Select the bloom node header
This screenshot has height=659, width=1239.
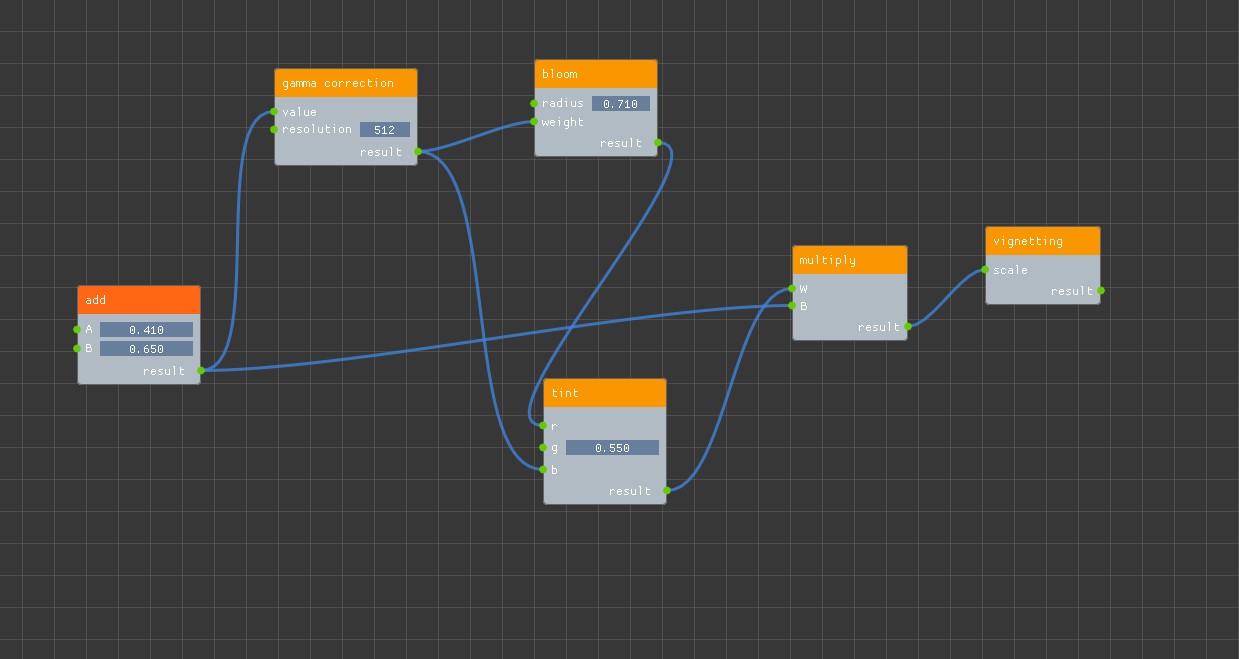[596, 74]
